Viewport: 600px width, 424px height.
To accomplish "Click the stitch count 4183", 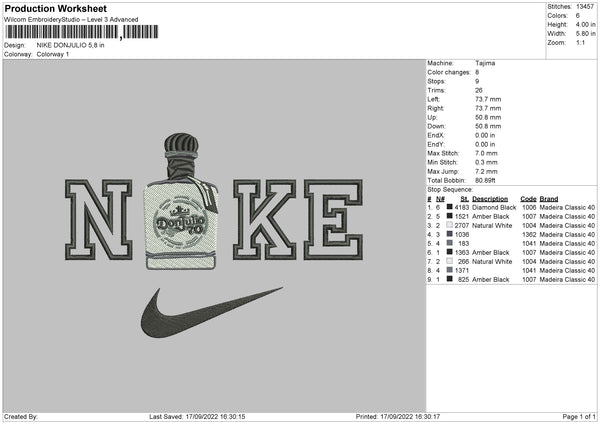I will [x=461, y=207].
